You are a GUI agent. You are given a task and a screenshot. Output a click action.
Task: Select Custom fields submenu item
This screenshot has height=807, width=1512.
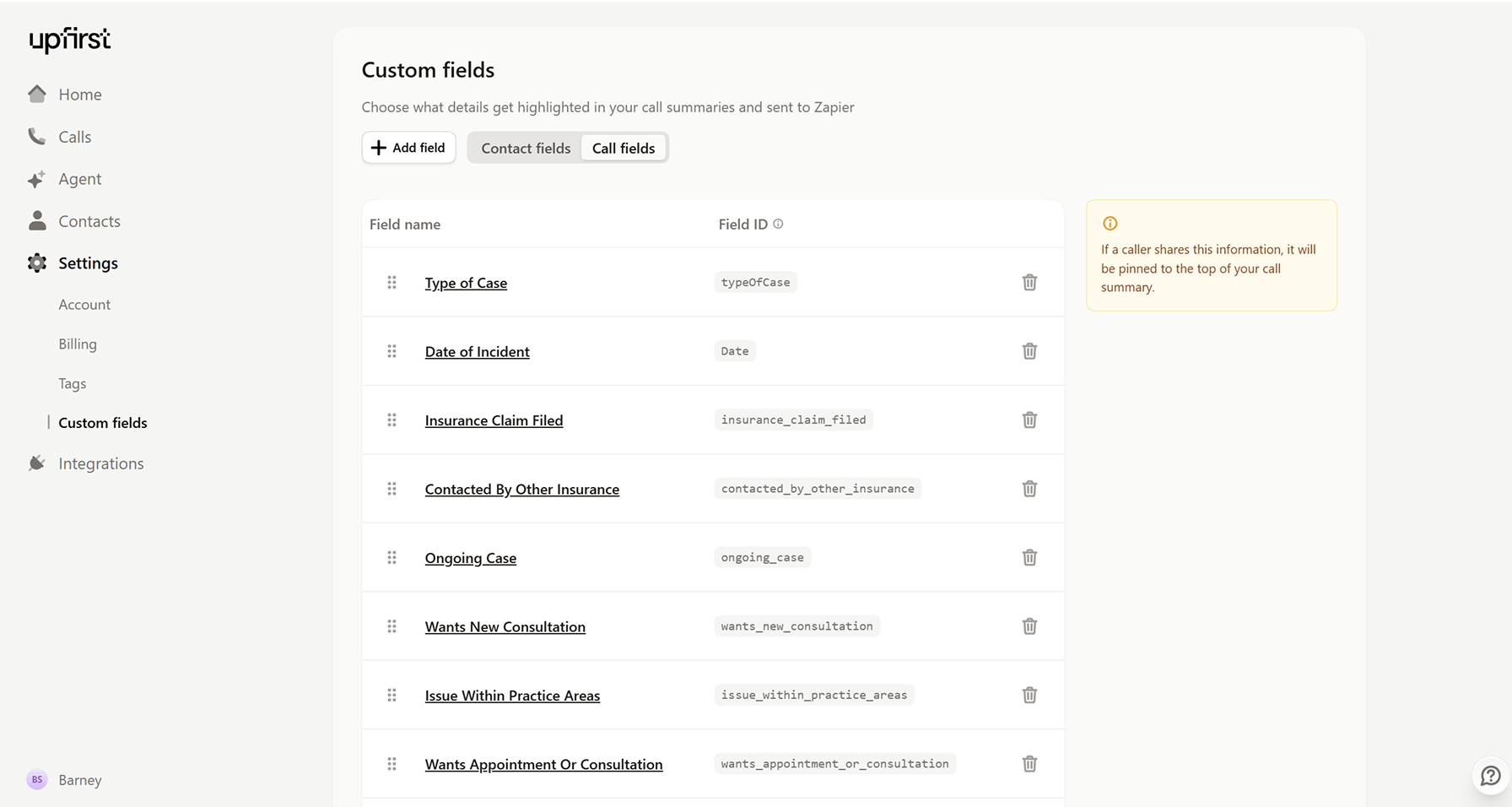[x=103, y=423]
